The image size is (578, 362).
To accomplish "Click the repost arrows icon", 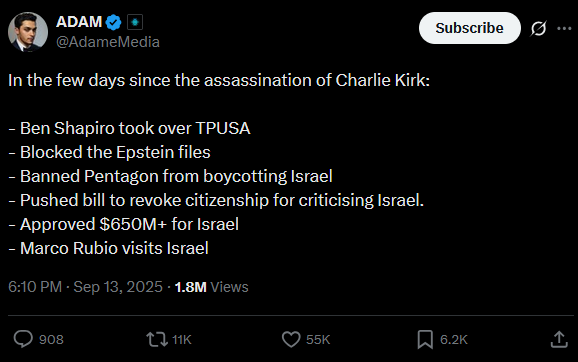I will click(157, 339).
